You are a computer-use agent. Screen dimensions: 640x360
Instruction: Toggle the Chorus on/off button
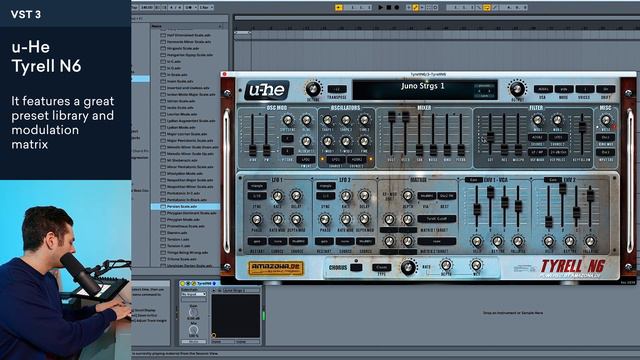coord(356,267)
